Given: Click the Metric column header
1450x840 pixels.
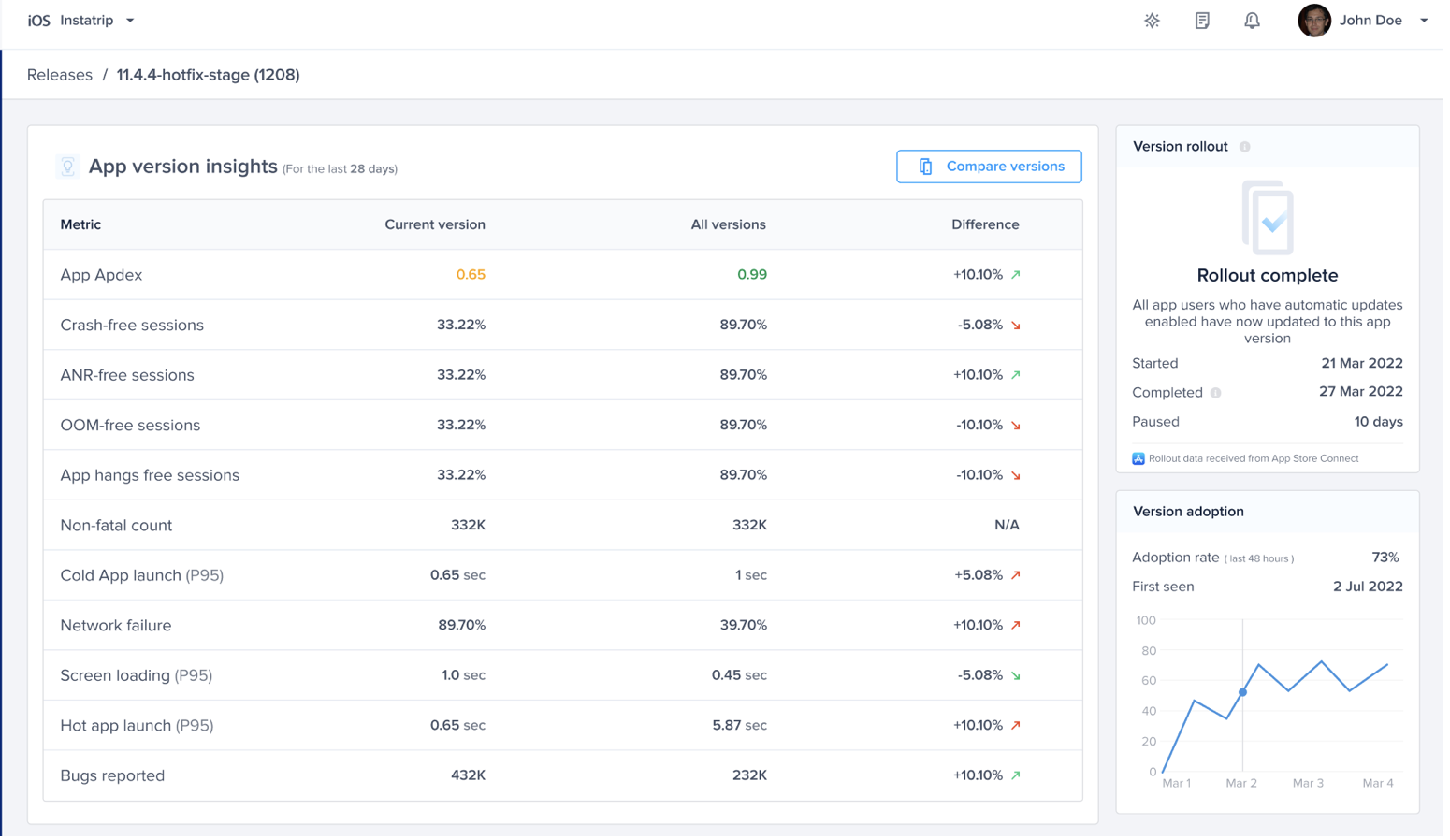Looking at the screenshot, I should pyautogui.click(x=80, y=224).
